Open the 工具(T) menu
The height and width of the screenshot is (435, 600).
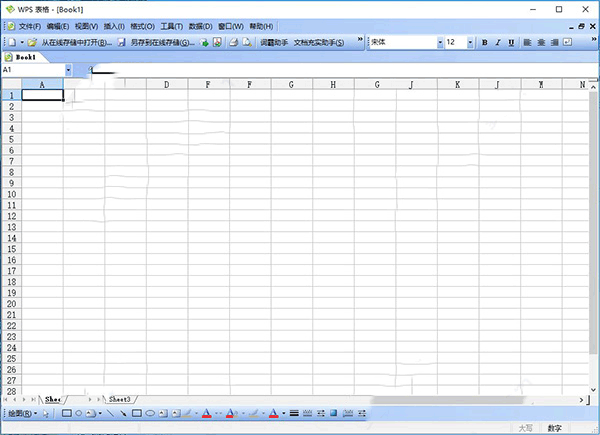click(171, 26)
